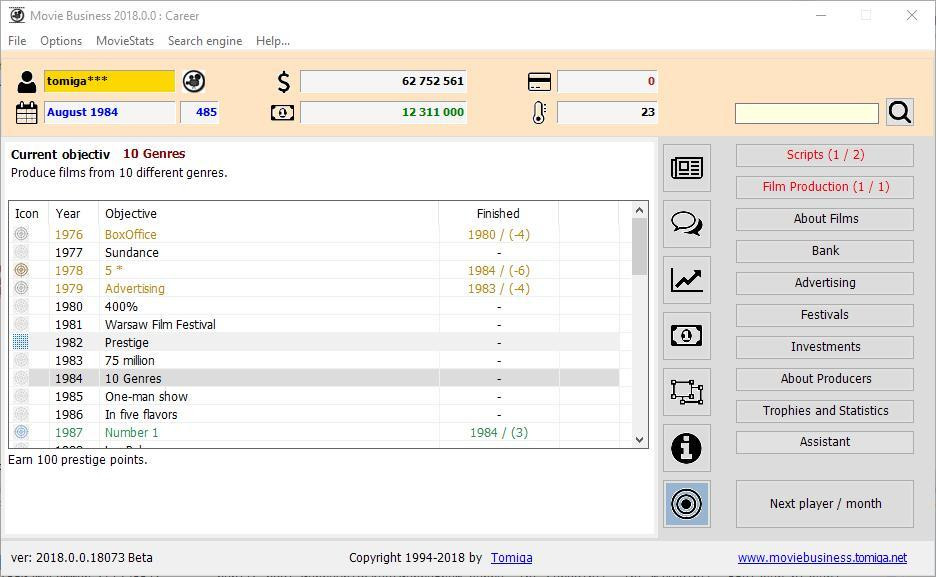Click the target objectives icon
Screen dimensions: 936x577
coord(686,504)
